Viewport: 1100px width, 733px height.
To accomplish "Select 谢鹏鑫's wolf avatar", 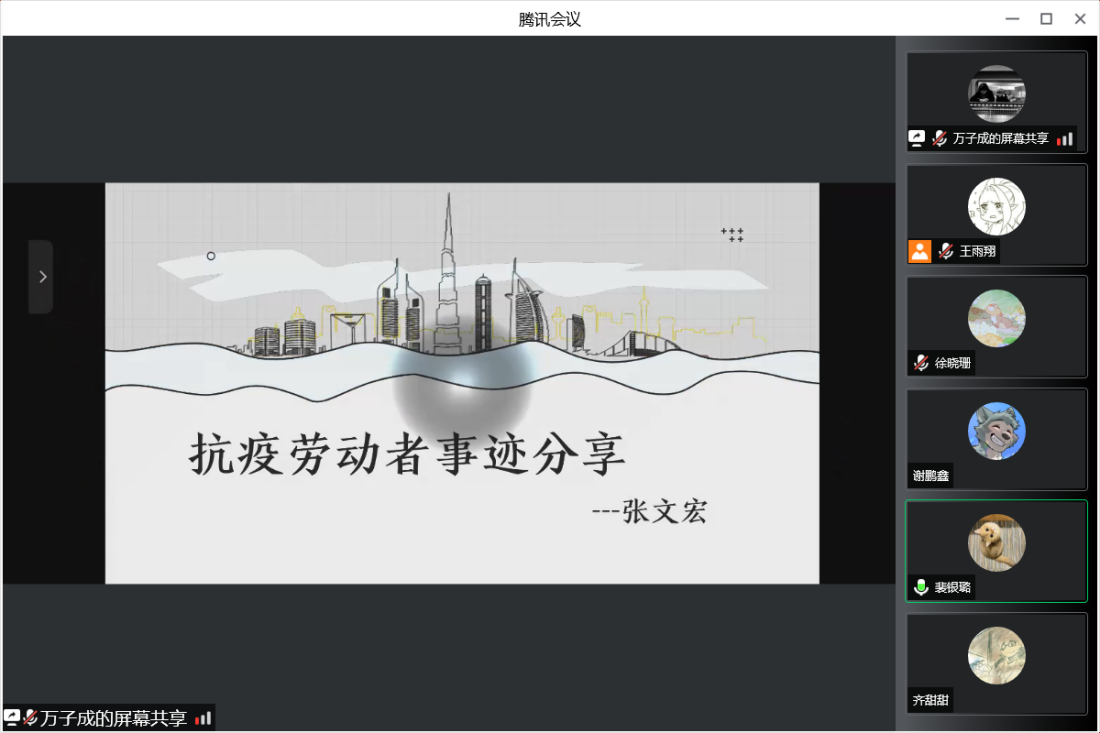I will coord(996,431).
